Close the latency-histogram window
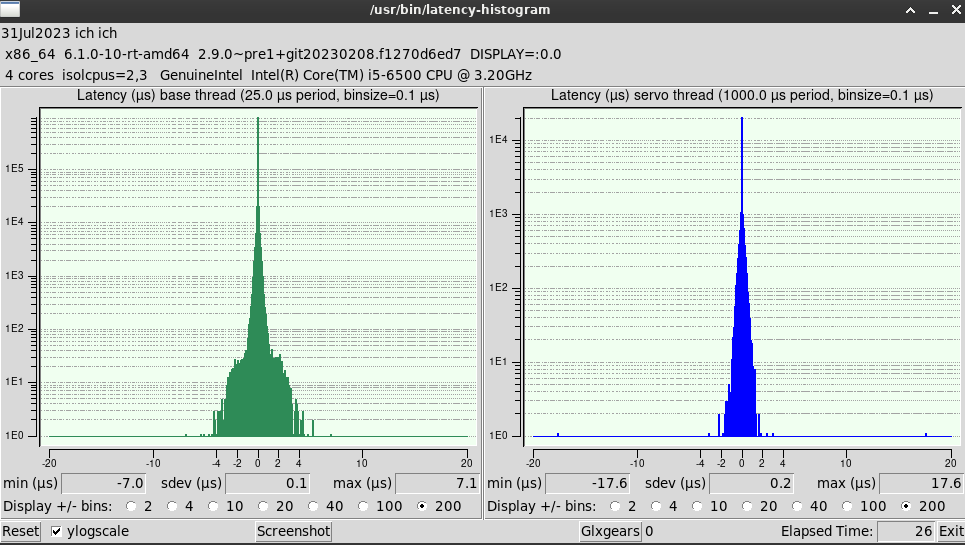Image resolution: width=965 pixels, height=545 pixels. pos(956,10)
